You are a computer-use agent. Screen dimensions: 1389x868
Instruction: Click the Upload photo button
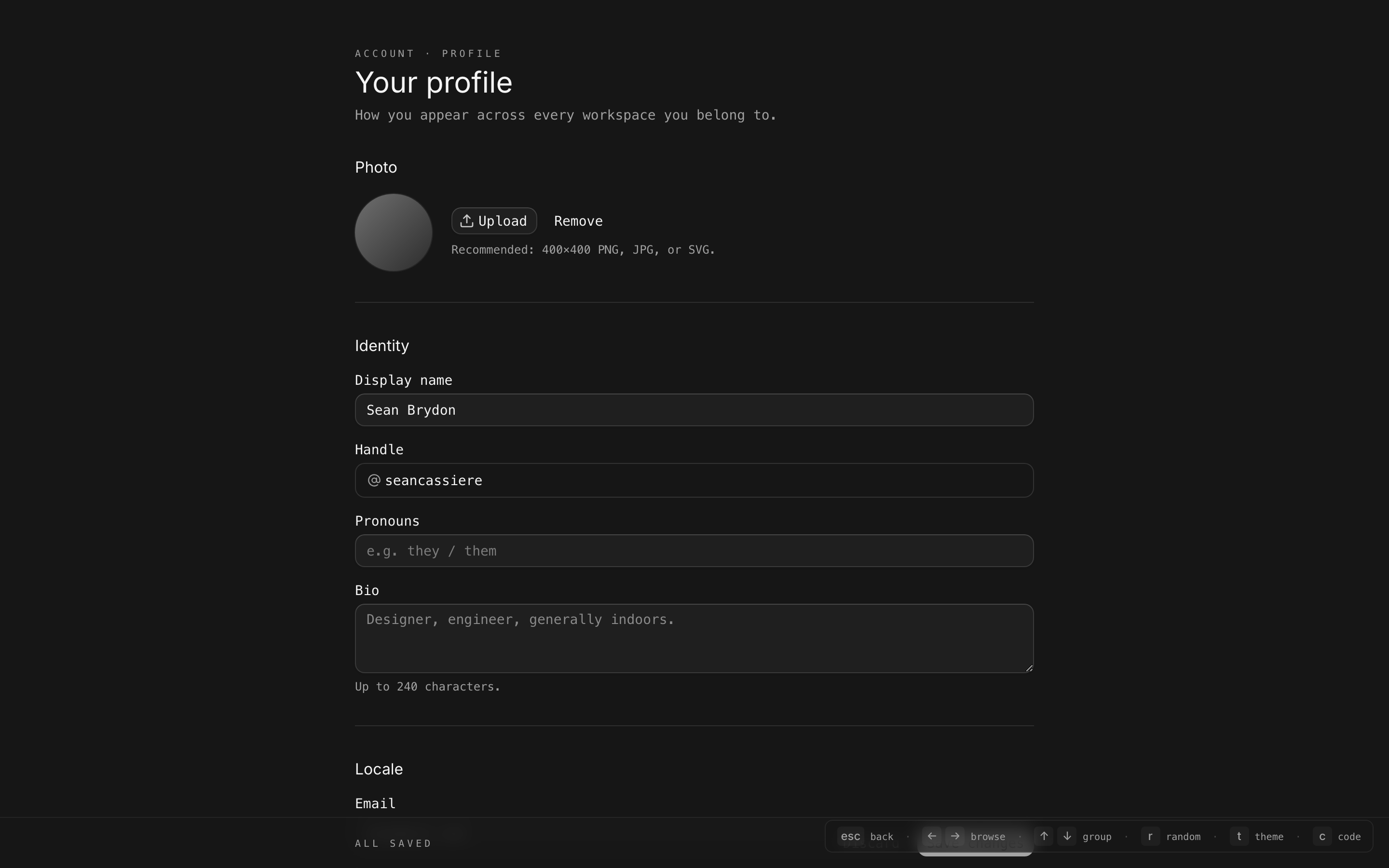coord(493,221)
